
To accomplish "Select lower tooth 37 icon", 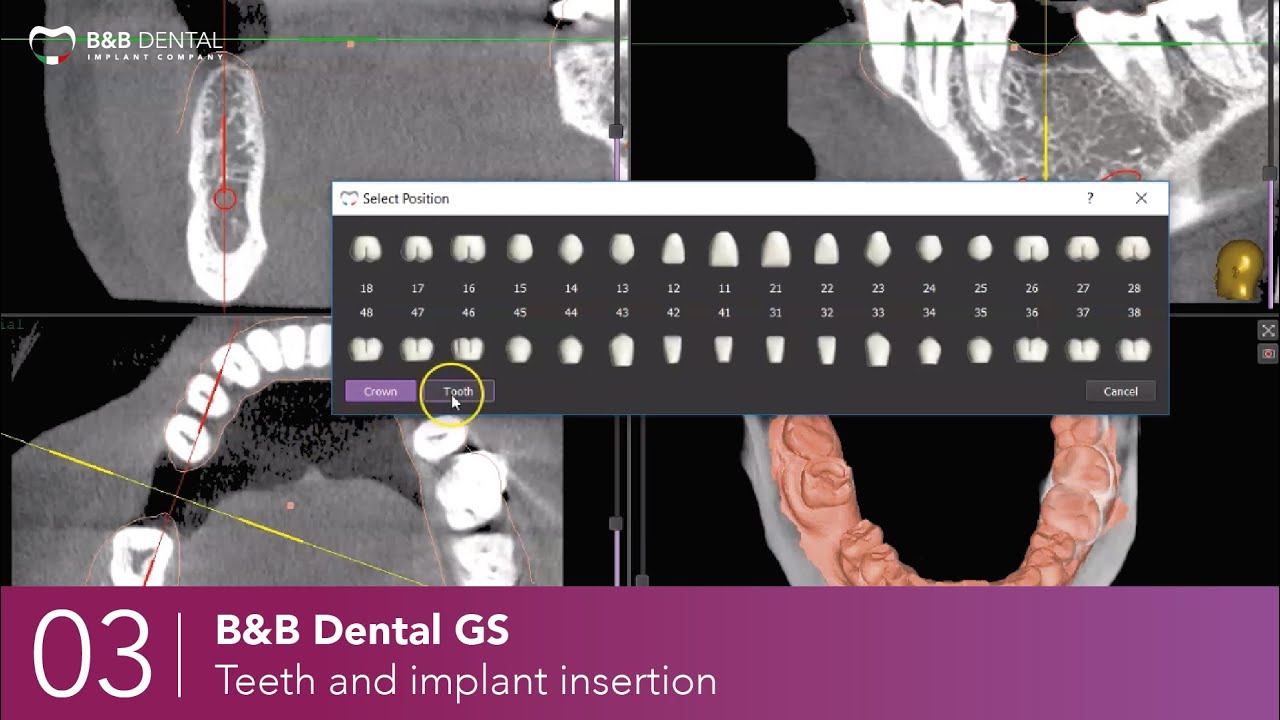I will tap(1082, 349).
